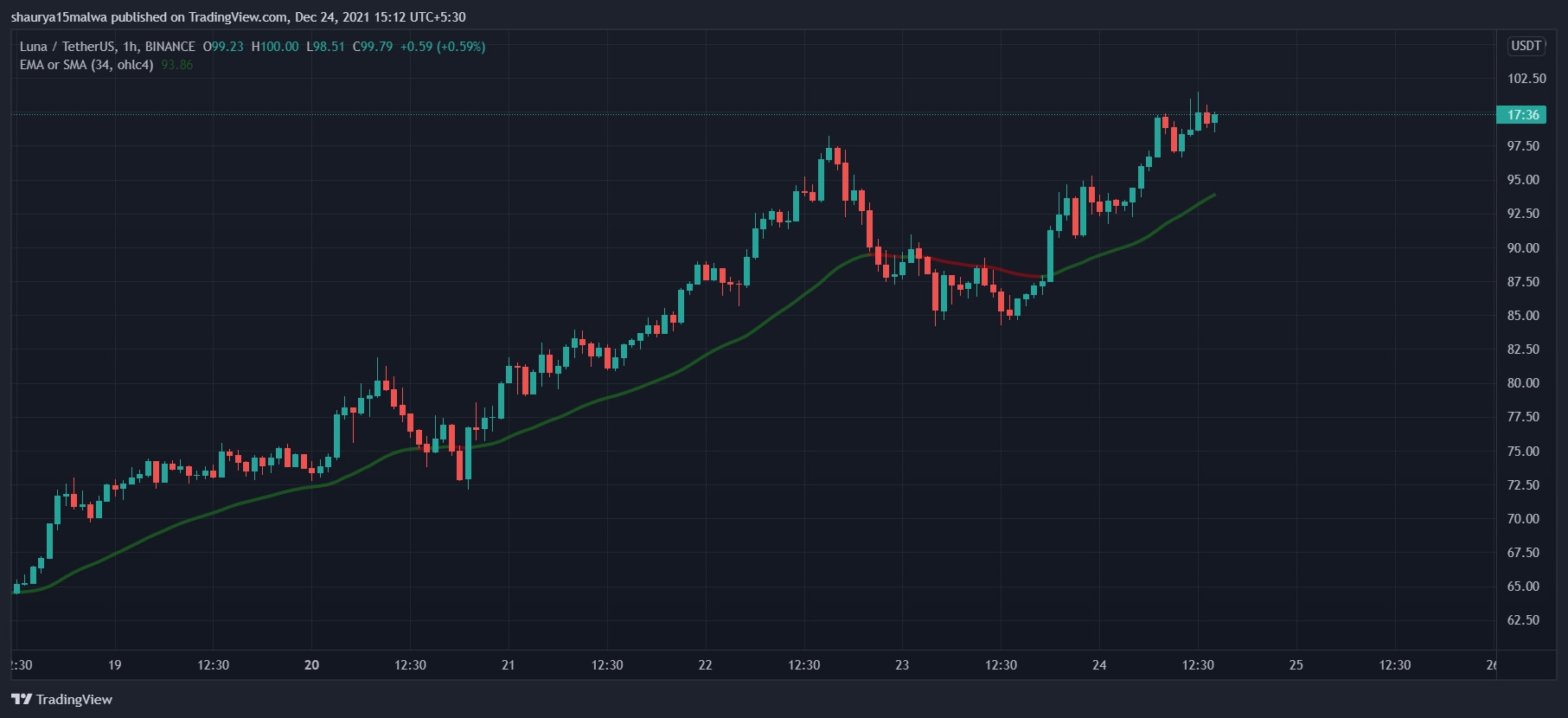Click the high price value H100.00
Viewport: 1568px width, 718px height.
click(275, 47)
